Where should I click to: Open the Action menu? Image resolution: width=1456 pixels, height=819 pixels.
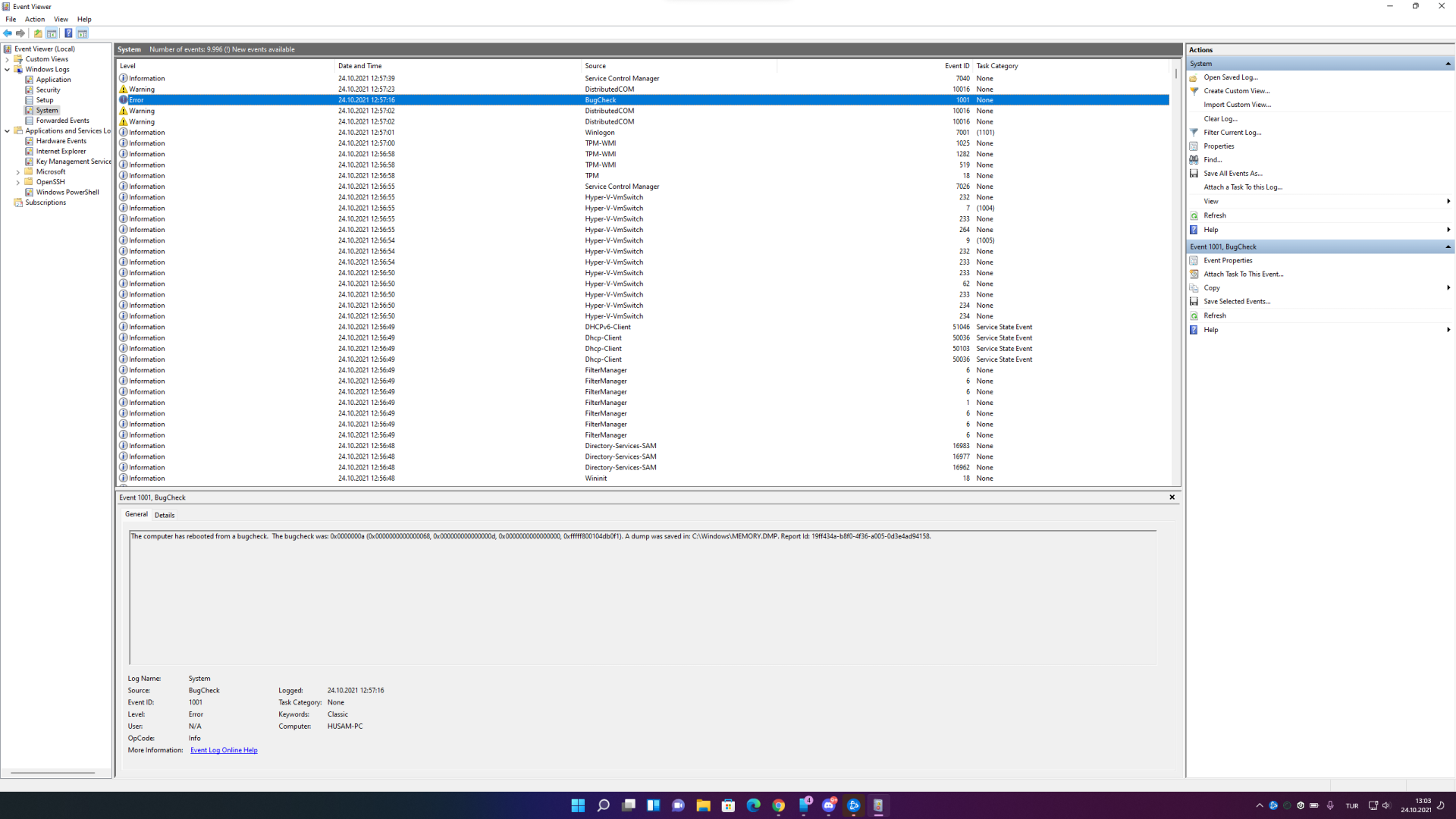point(35,20)
